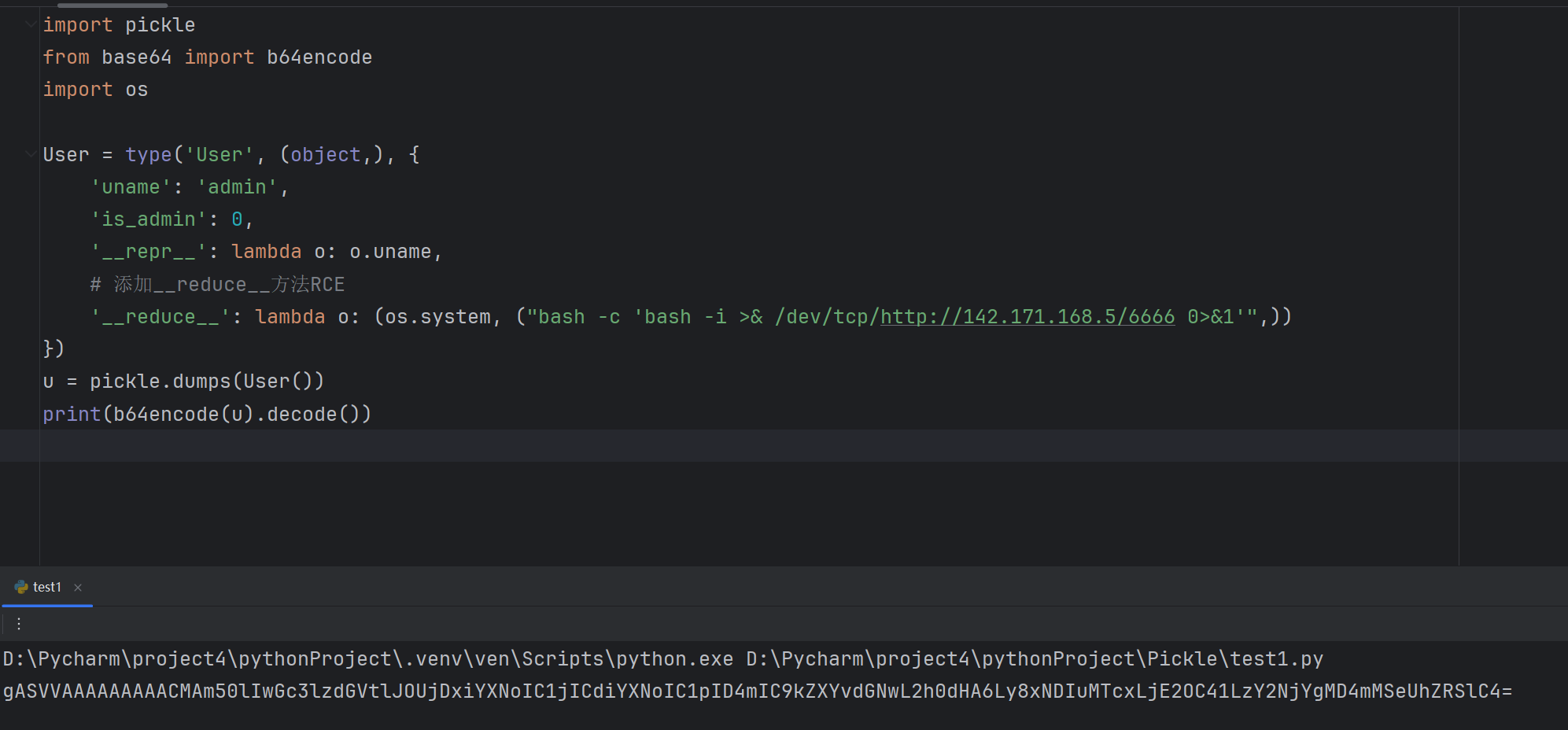Click the python.exe command output line
Image resolution: width=1568 pixels, height=730 pixels.
tap(663, 659)
